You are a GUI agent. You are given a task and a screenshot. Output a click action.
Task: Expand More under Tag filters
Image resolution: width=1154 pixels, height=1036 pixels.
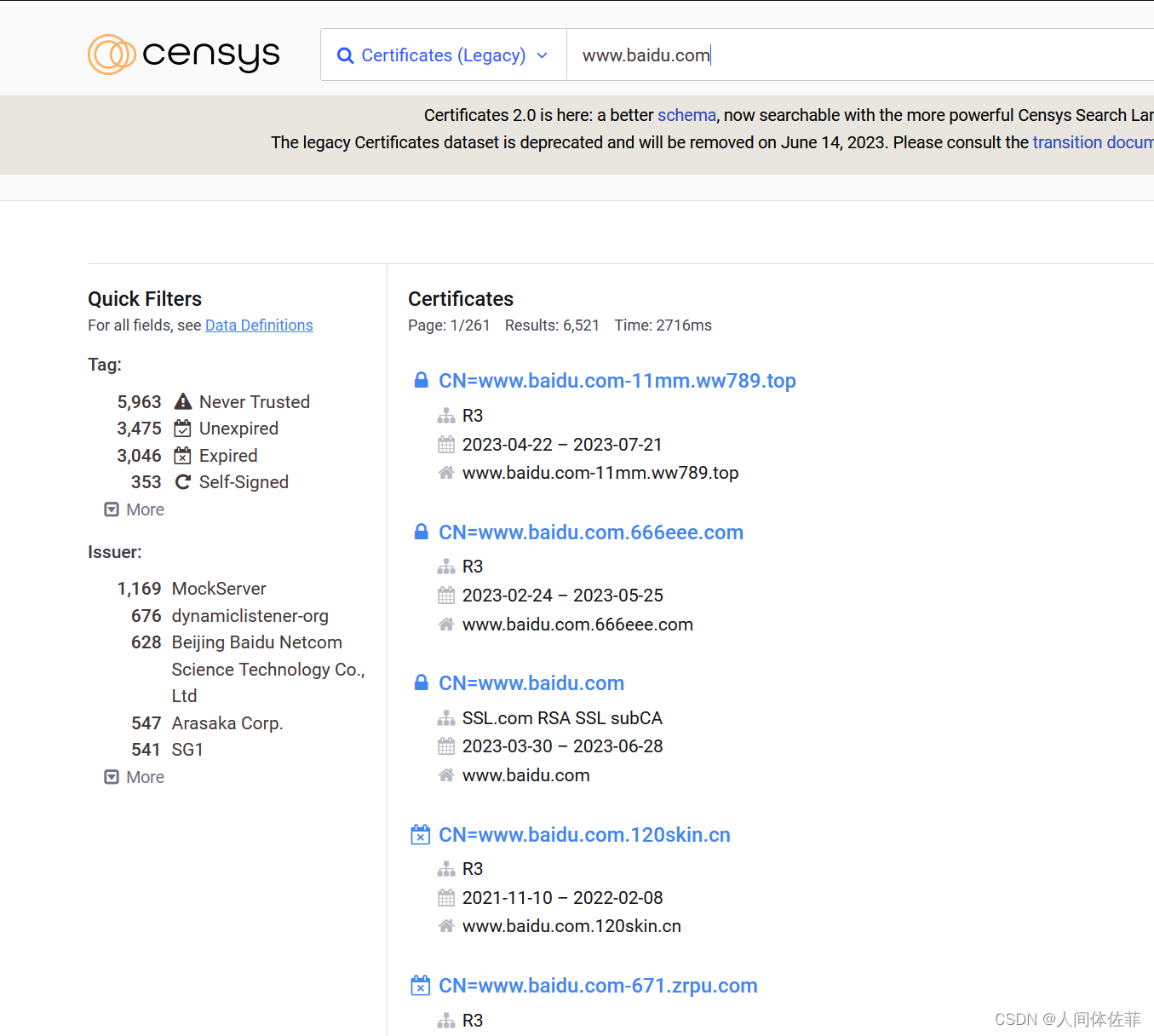coord(135,509)
